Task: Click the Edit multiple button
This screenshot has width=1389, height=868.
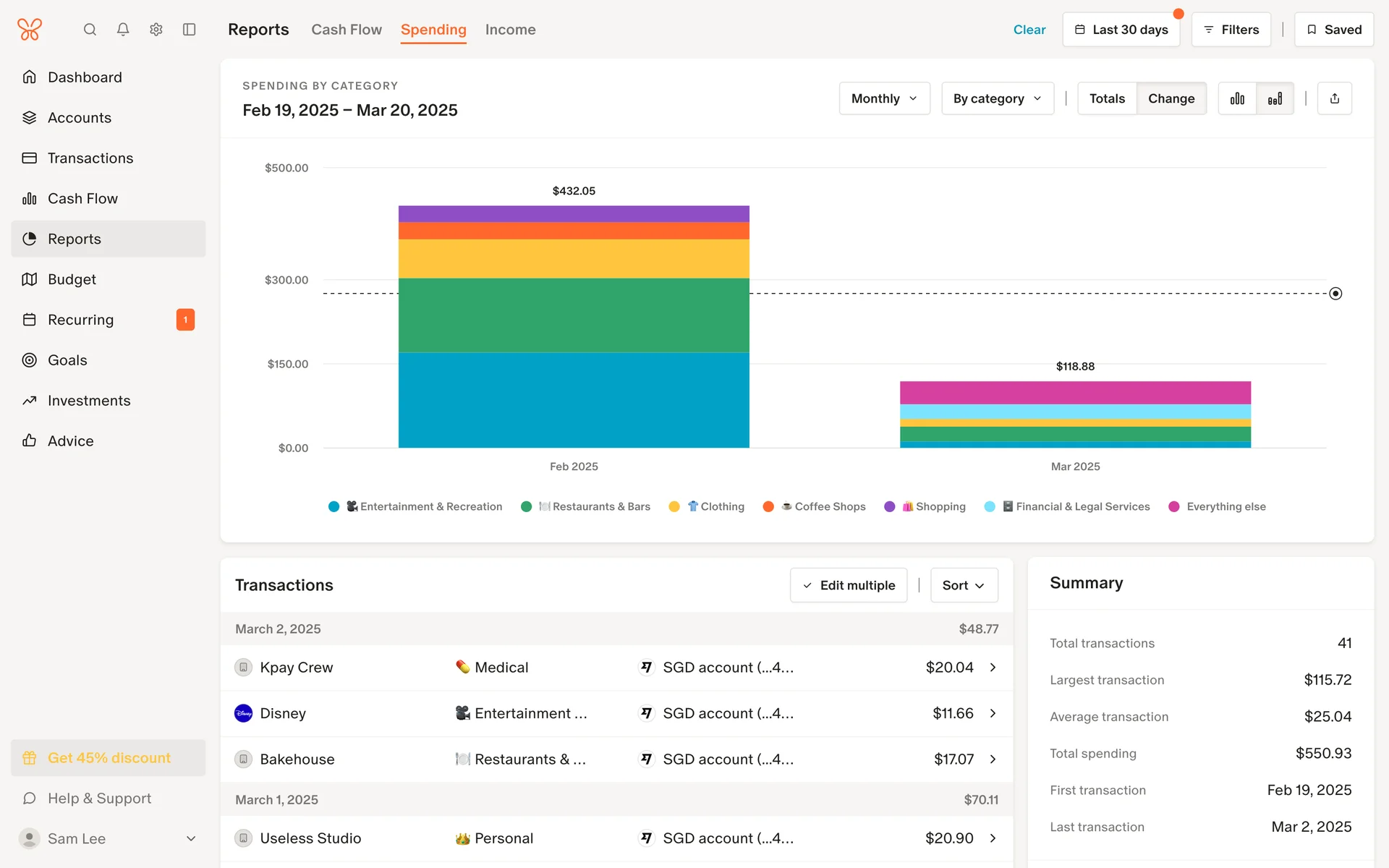Action: (849, 585)
